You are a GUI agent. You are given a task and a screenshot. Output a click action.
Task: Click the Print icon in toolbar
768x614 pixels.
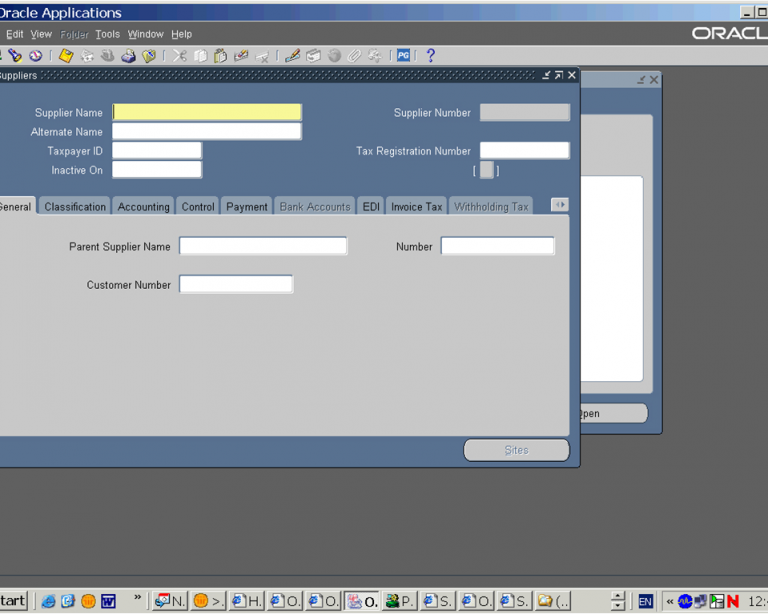tap(128, 56)
